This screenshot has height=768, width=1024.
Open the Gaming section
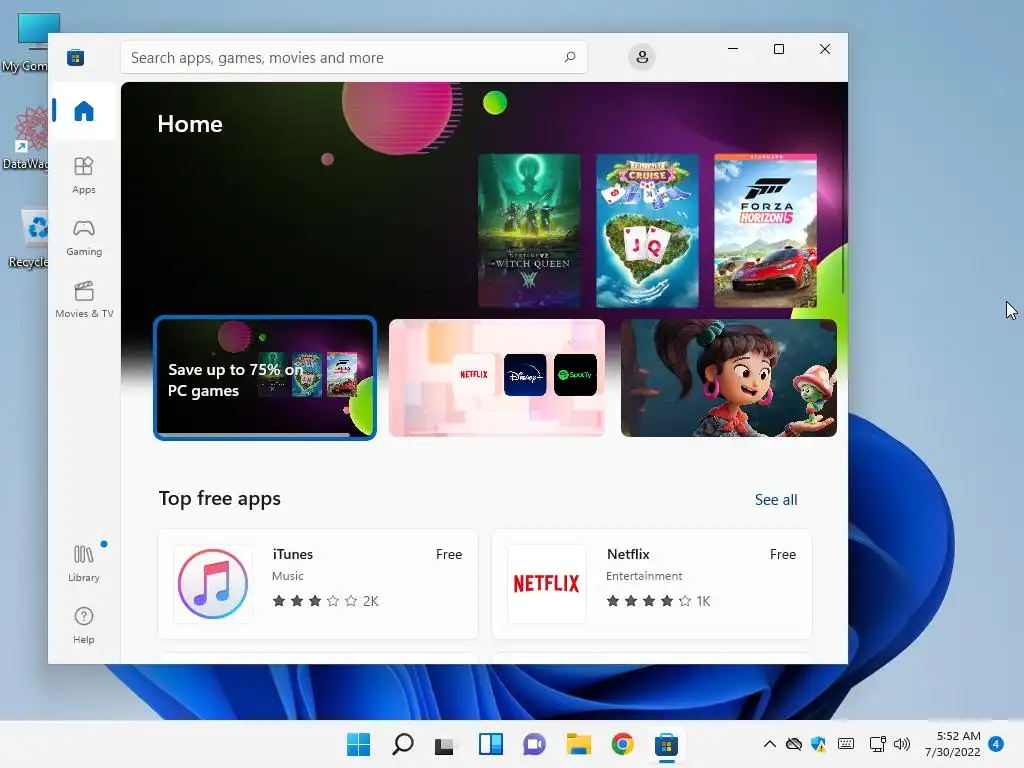[x=84, y=238]
